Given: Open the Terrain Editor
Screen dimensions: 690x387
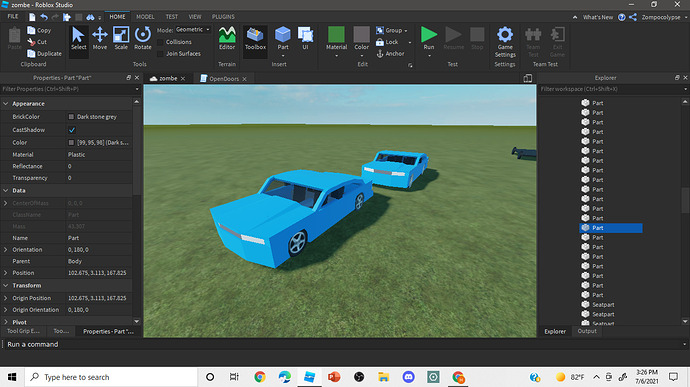Looking at the screenshot, I should 227,39.
